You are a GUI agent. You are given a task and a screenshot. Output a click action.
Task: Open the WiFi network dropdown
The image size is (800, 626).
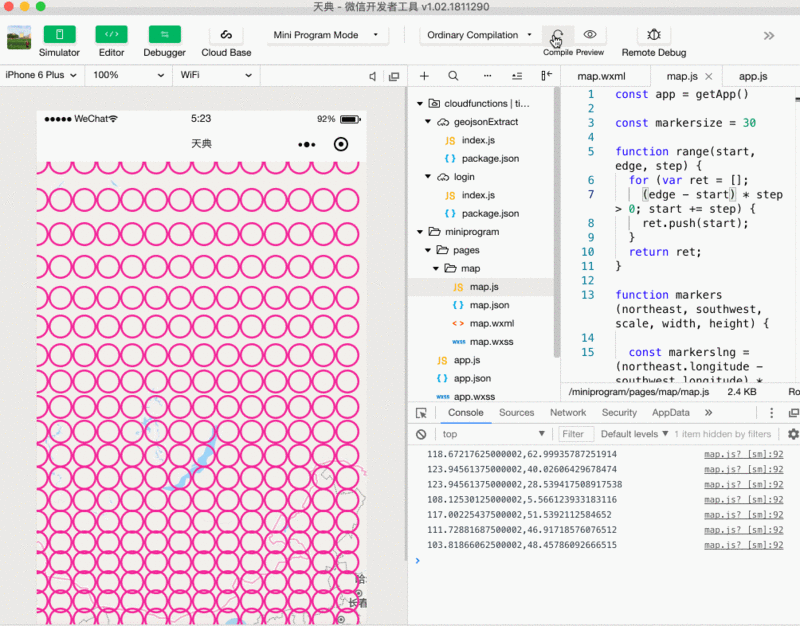216,75
